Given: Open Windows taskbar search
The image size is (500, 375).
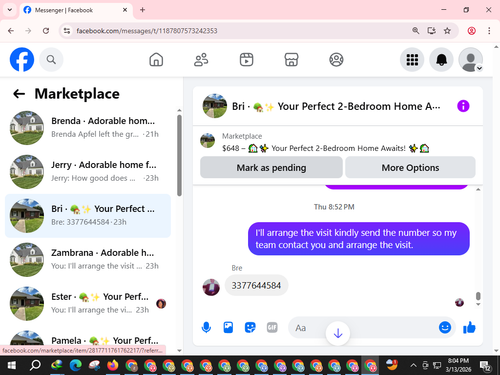Looking at the screenshot, I should point(35,366).
